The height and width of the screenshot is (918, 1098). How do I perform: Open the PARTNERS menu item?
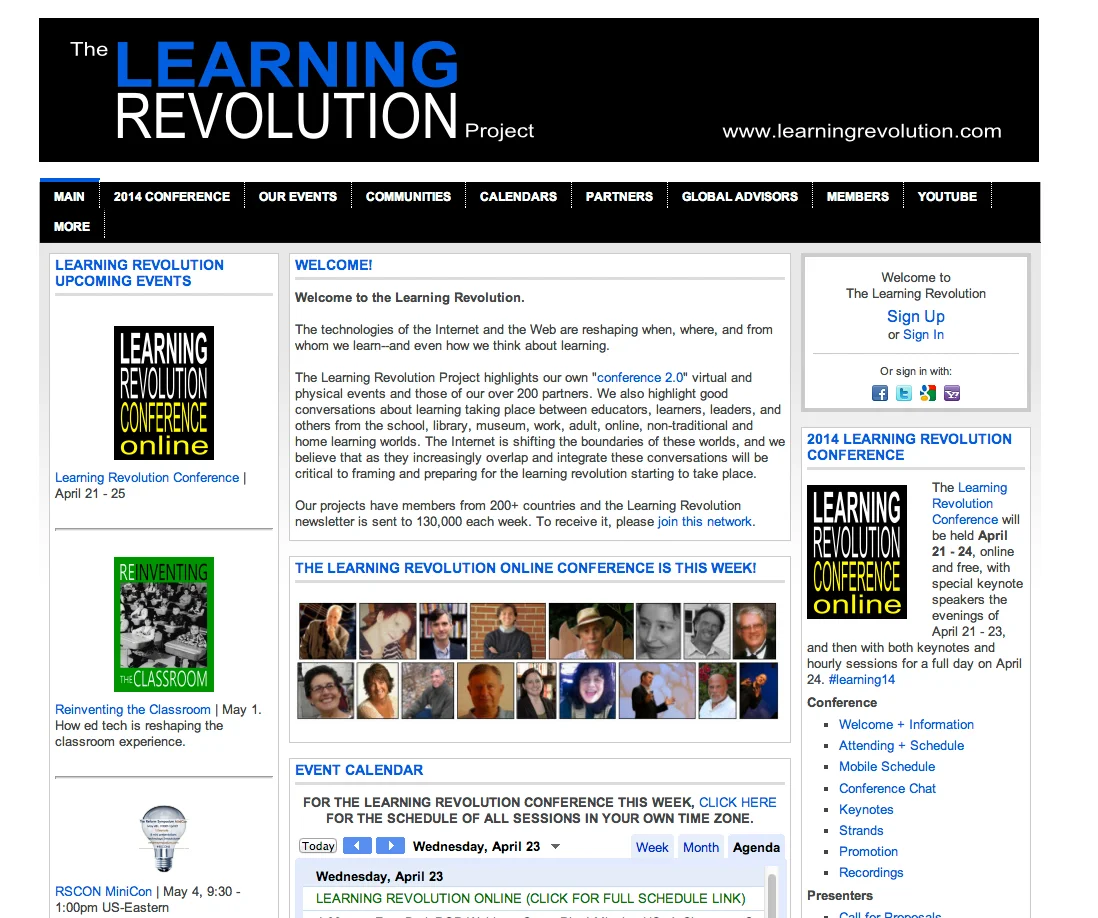pyautogui.click(x=619, y=197)
